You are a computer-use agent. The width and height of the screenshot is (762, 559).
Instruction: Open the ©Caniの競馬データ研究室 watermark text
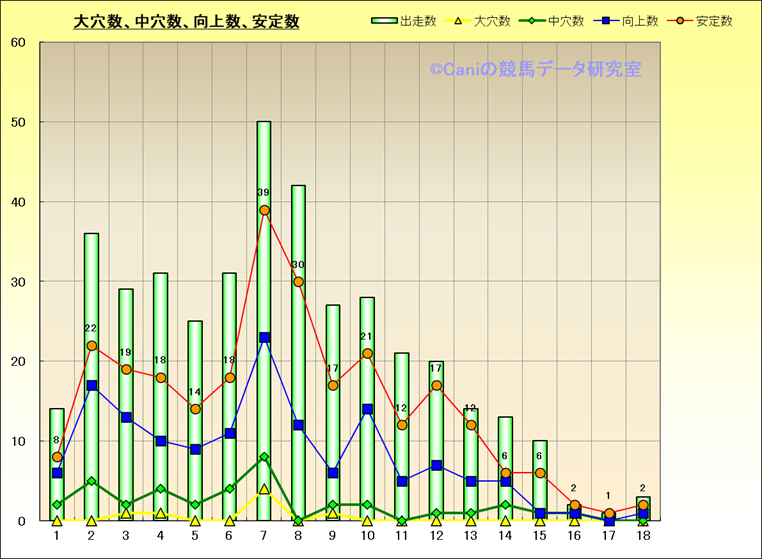point(535,70)
